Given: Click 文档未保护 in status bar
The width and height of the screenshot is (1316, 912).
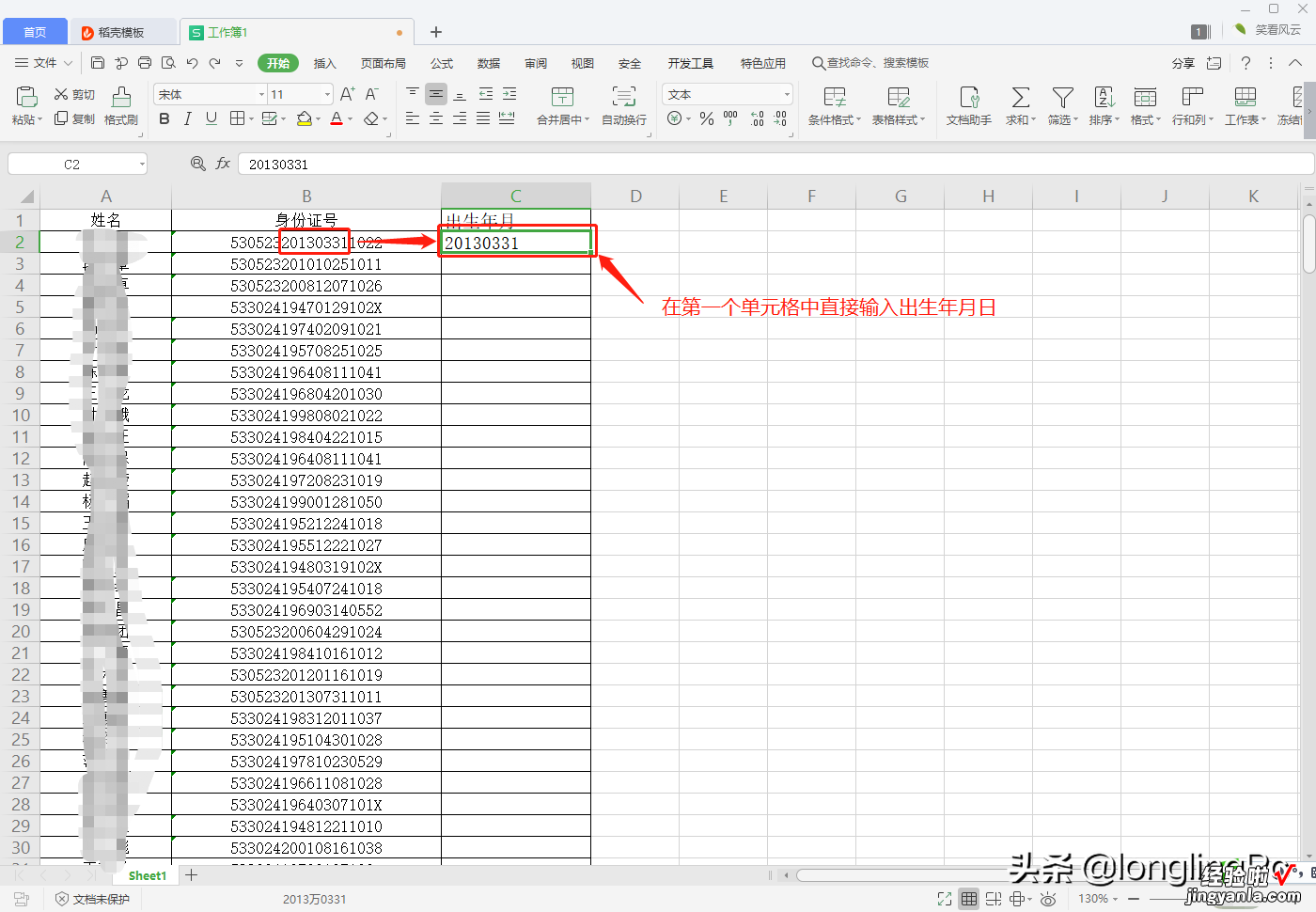Looking at the screenshot, I should click(x=92, y=899).
